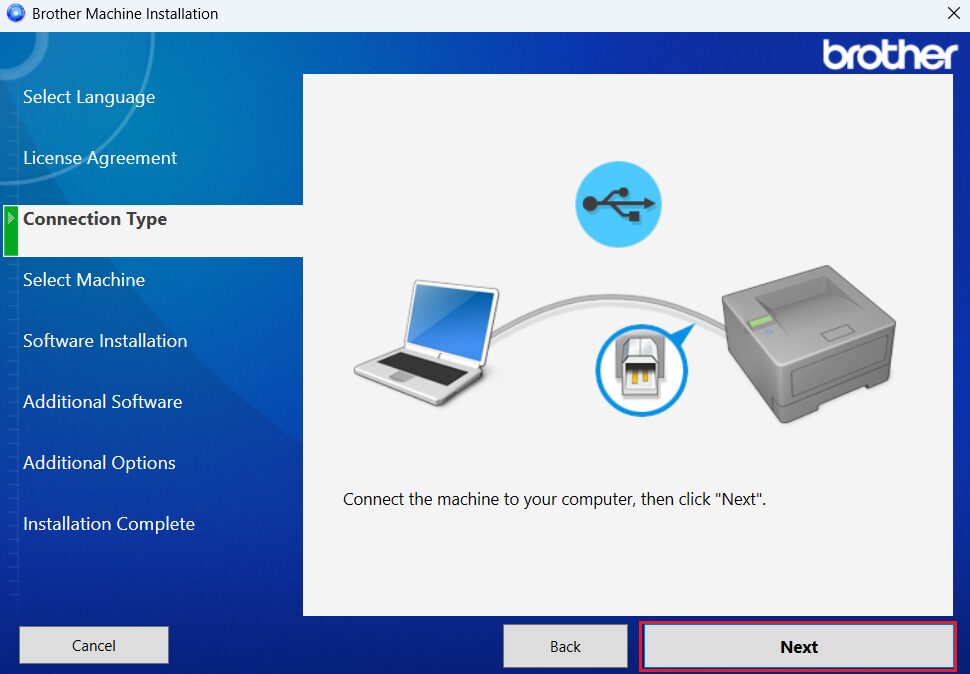Image resolution: width=970 pixels, height=674 pixels.
Task: Go to the License Agreement step
Action: (100, 158)
